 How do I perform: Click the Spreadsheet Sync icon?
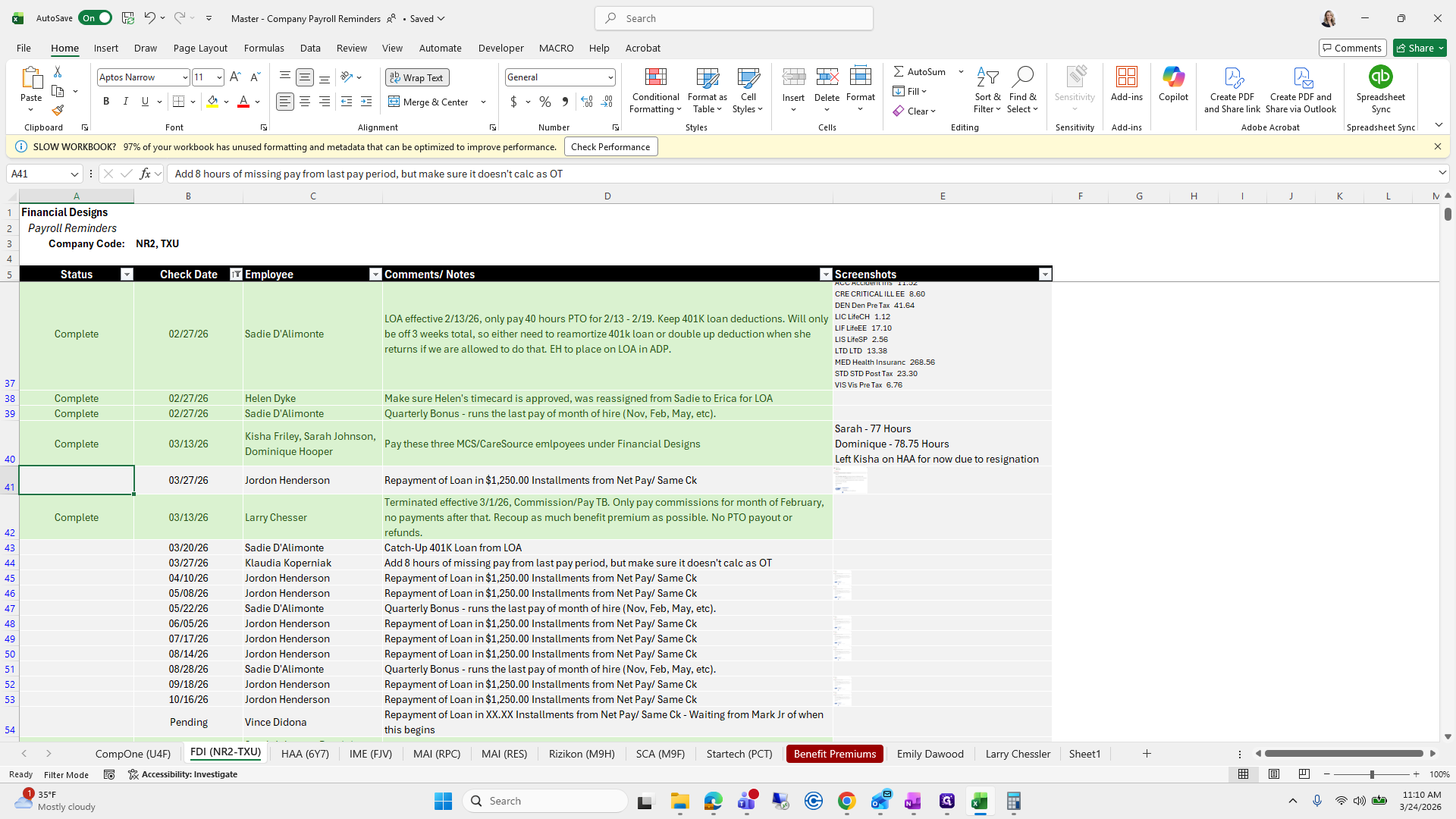click(x=1380, y=77)
